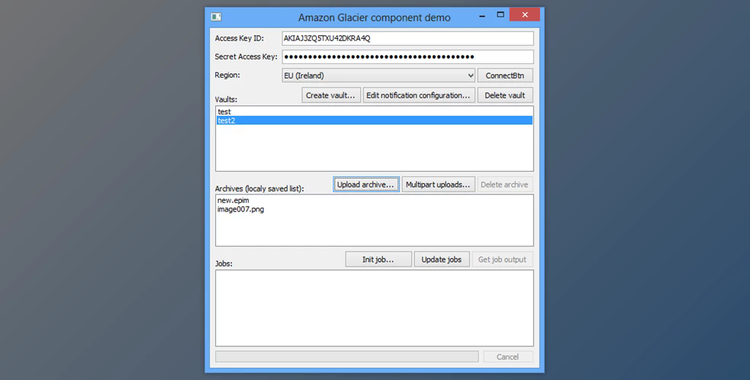This screenshot has height=380, width=750.
Task: Click the ConnectBtn button
Action: point(505,76)
